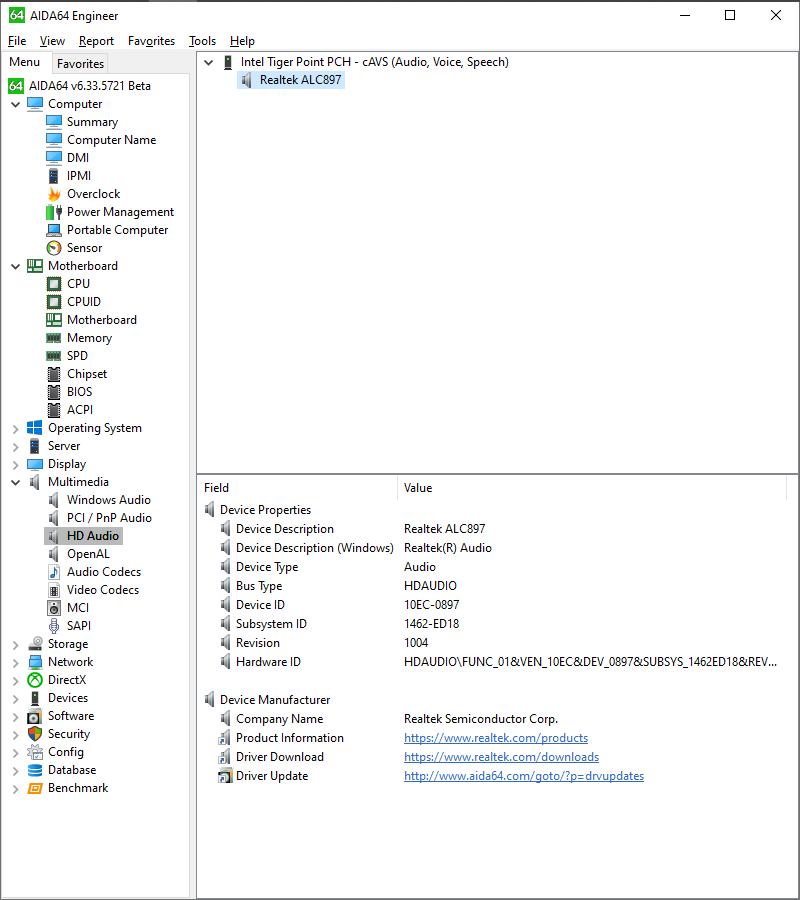Screen dimensions: 800x900
Task: Click the MCI speaker box icon
Action: 54,607
